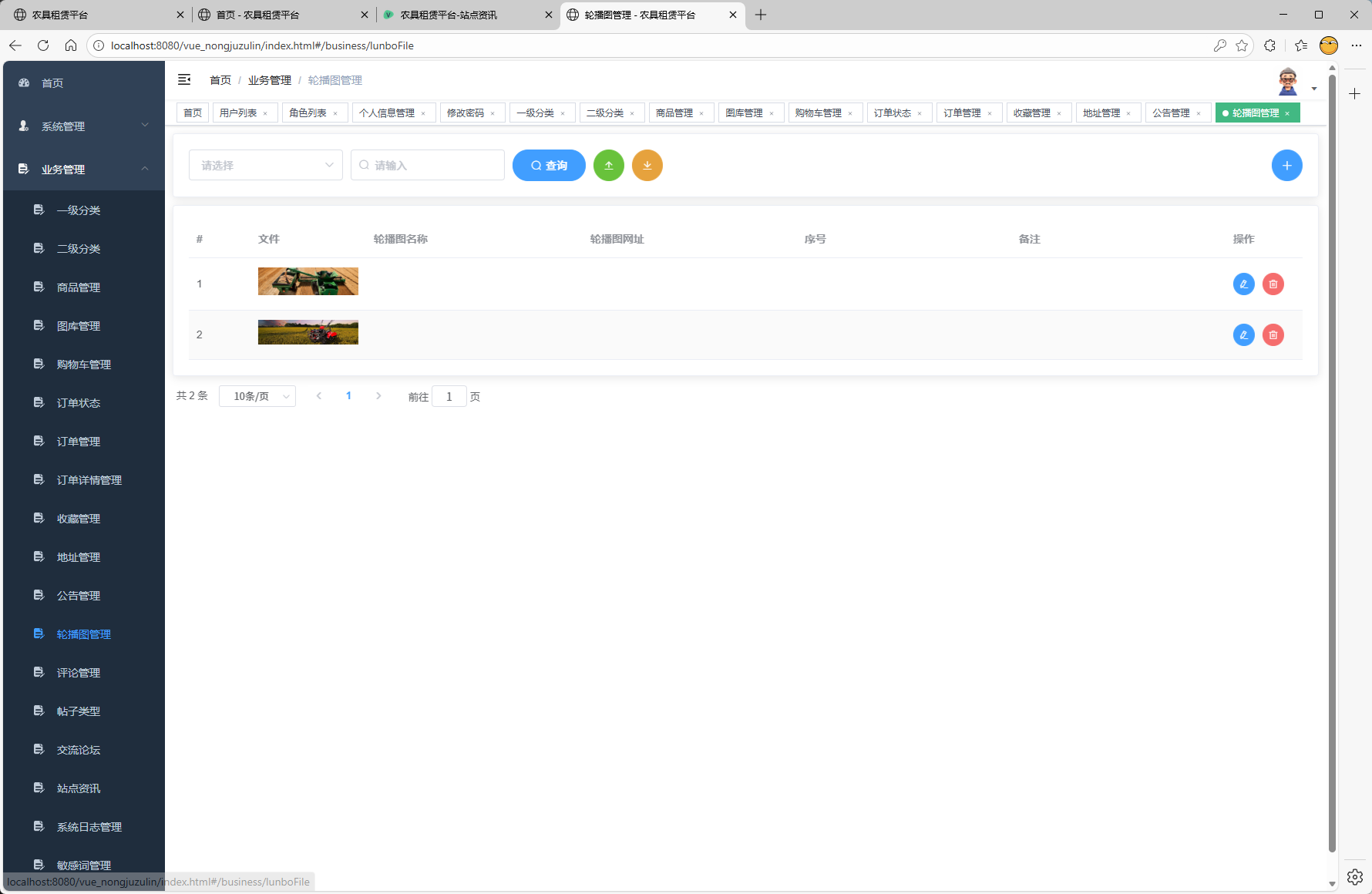Image resolution: width=1372 pixels, height=894 pixels.
Task: Open the tractor field thumbnail in row 2
Action: (x=308, y=332)
